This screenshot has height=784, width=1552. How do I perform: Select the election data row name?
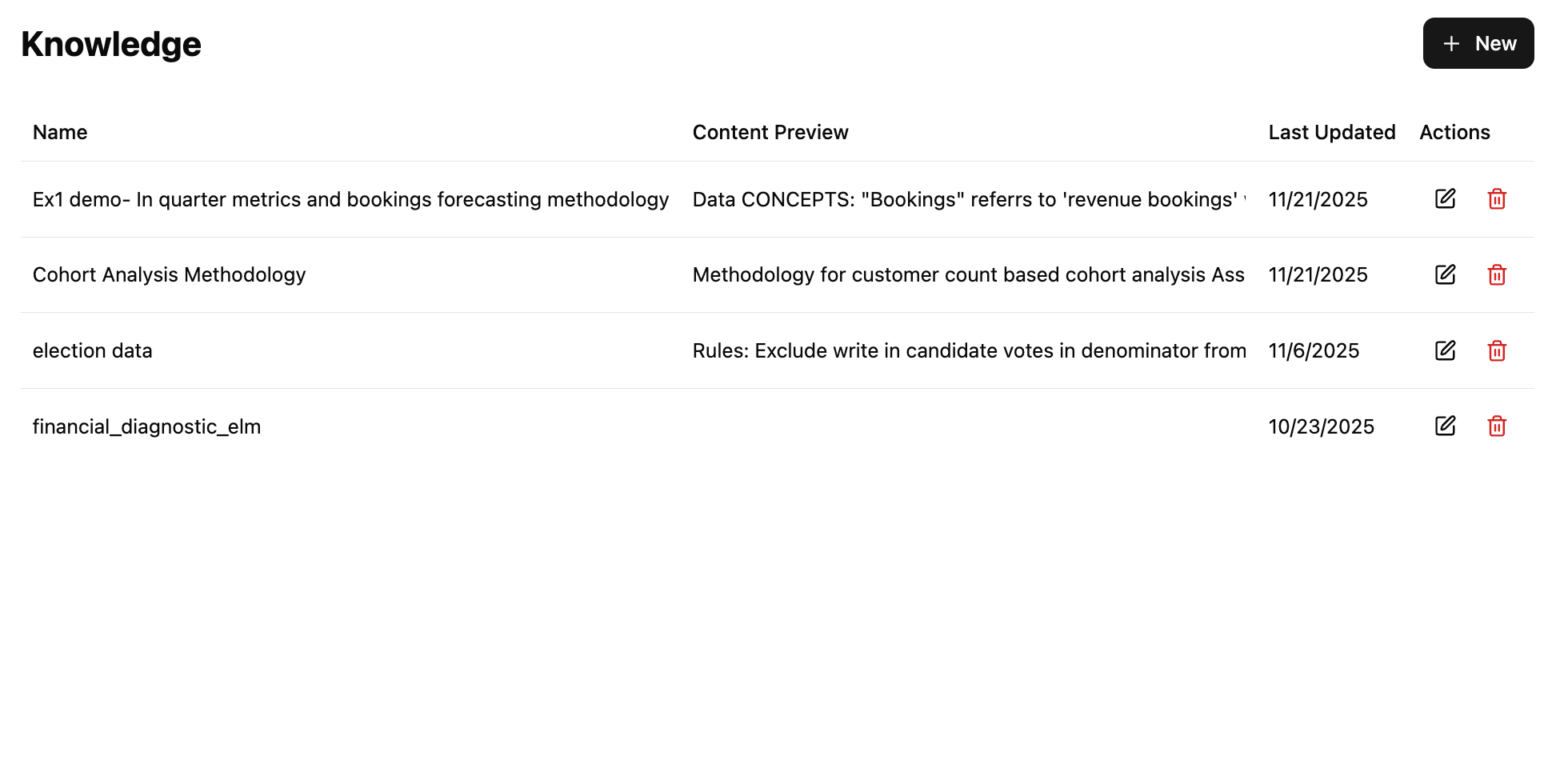tap(92, 350)
